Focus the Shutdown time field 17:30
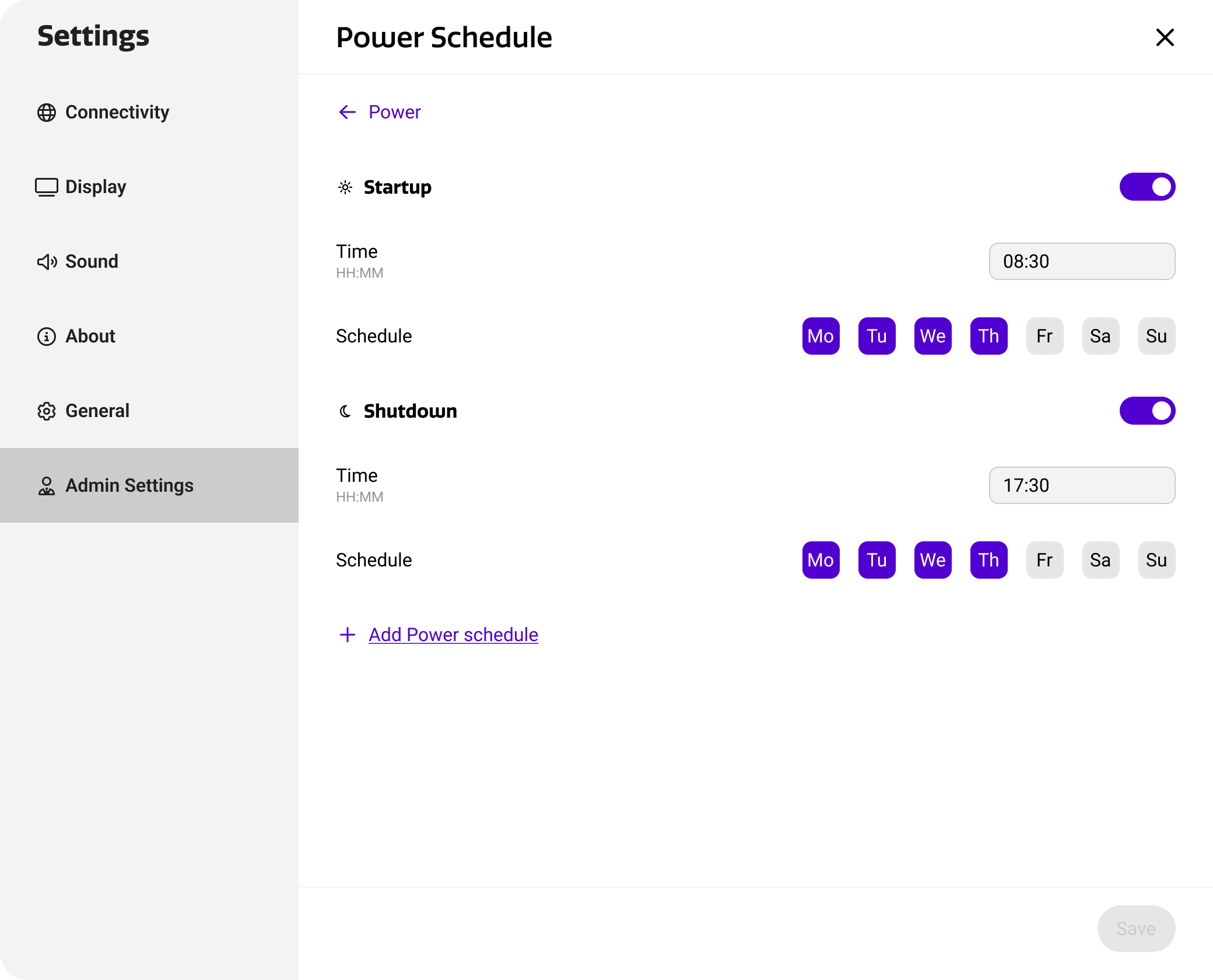1213x980 pixels. (x=1082, y=485)
